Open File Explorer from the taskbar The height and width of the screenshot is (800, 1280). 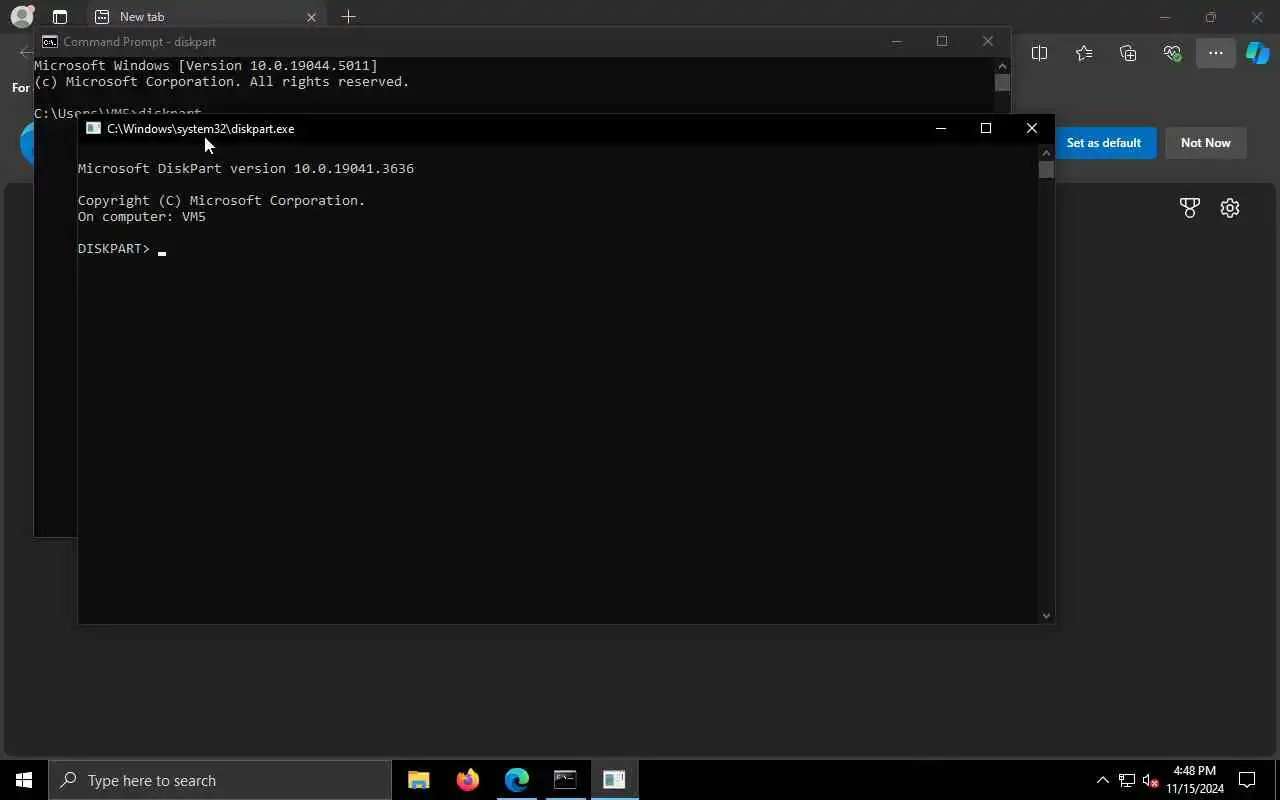tap(419, 780)
